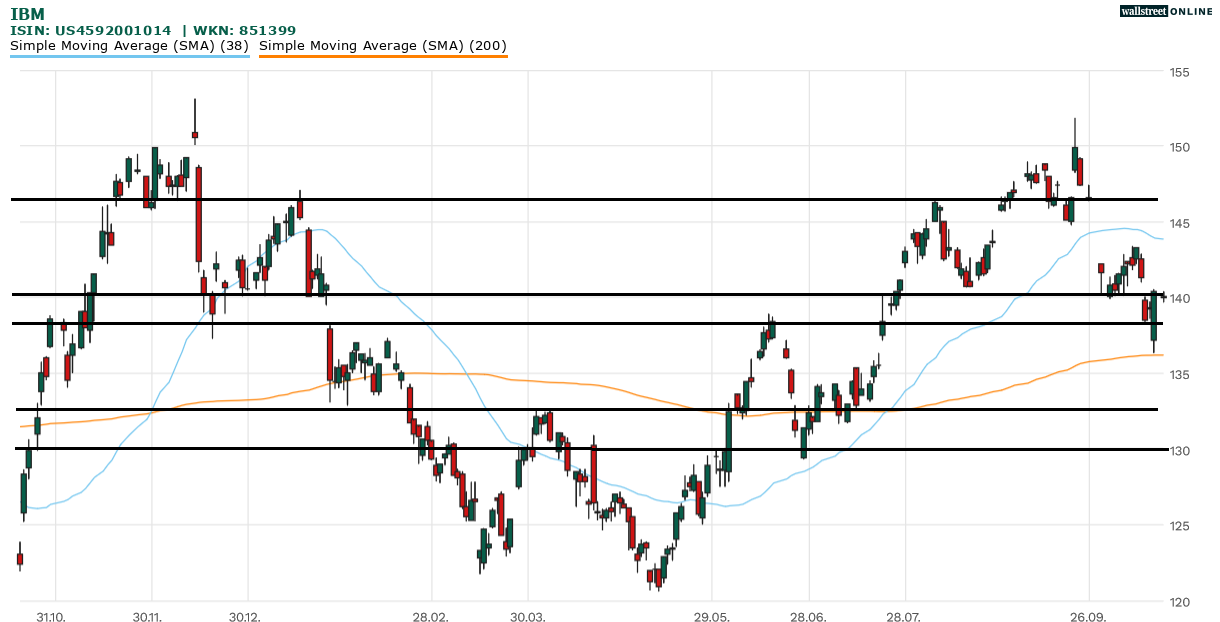Select the IBM chart title
1220x622 pixels.
coord(27,14)
